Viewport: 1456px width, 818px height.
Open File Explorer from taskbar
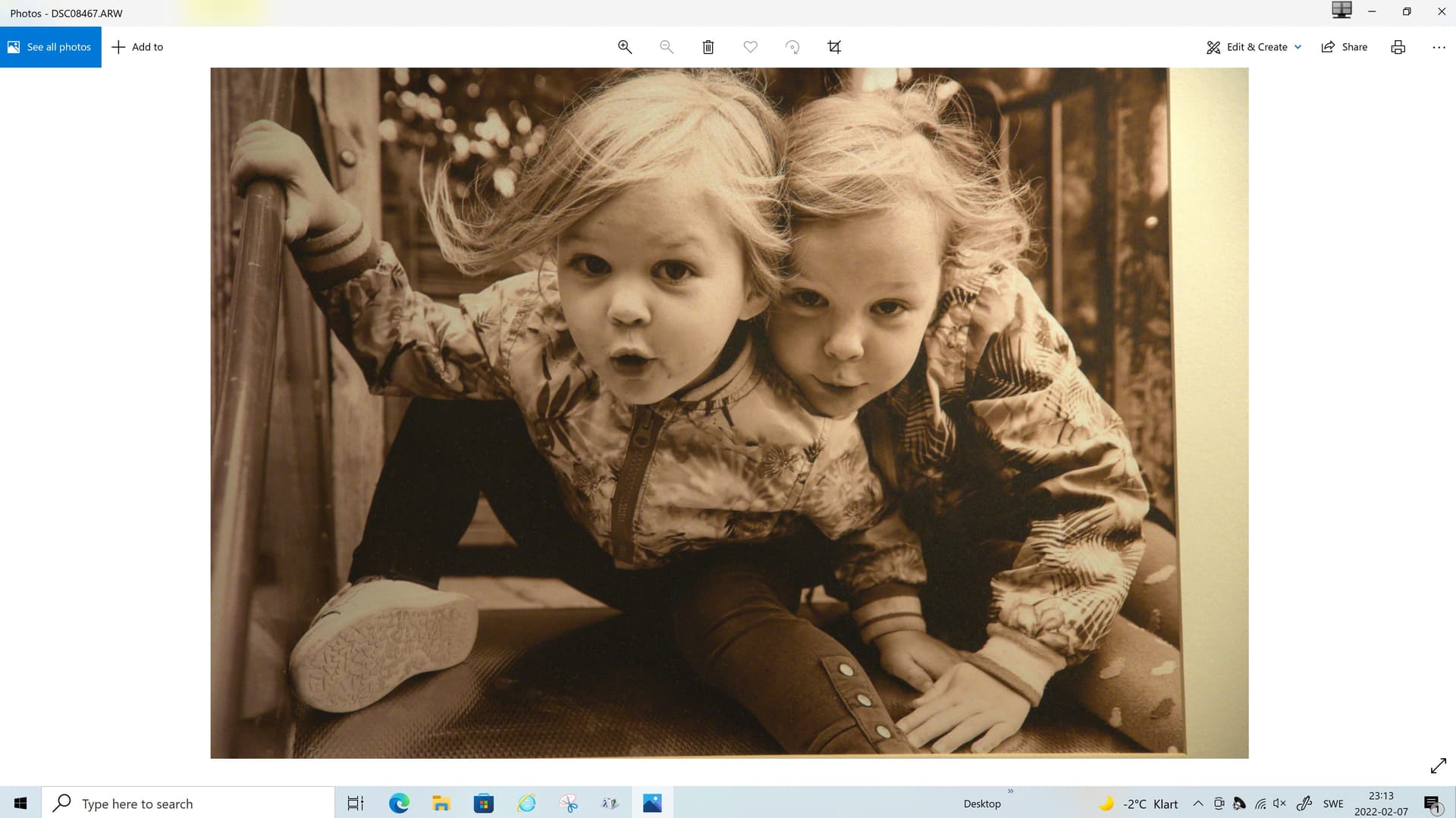441,804
